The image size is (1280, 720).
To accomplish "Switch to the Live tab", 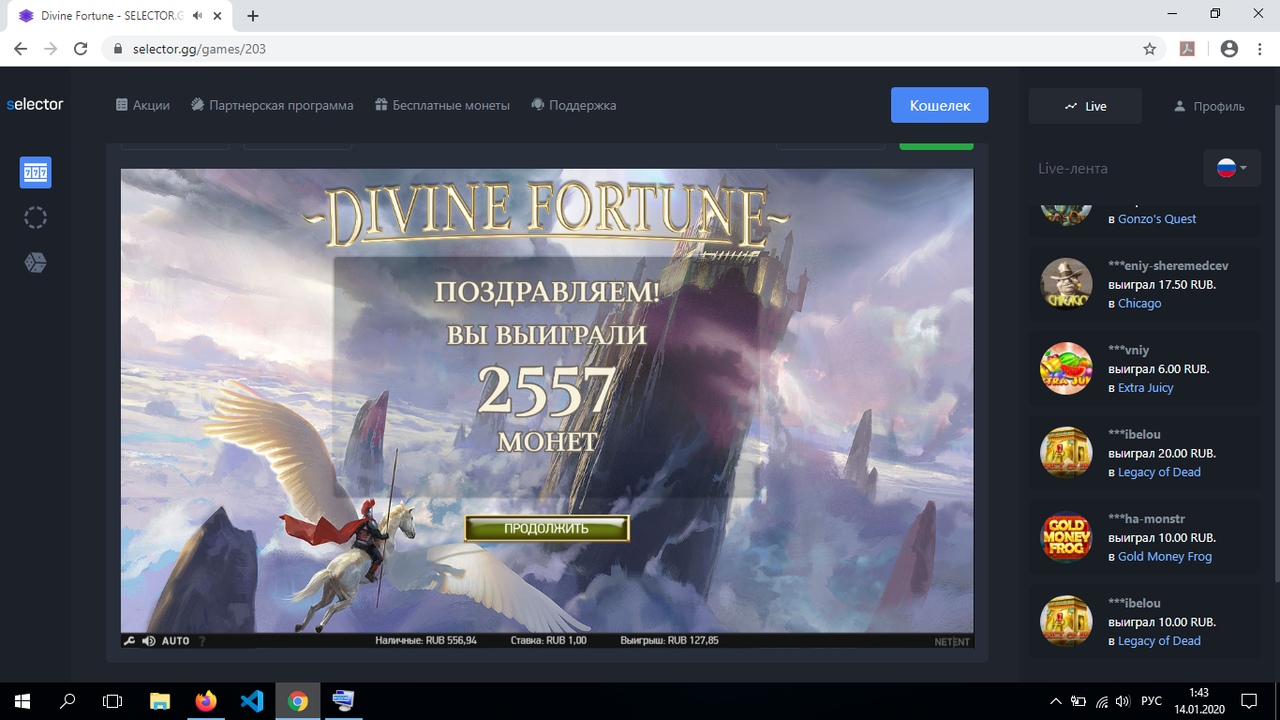I will [1086, 106].
